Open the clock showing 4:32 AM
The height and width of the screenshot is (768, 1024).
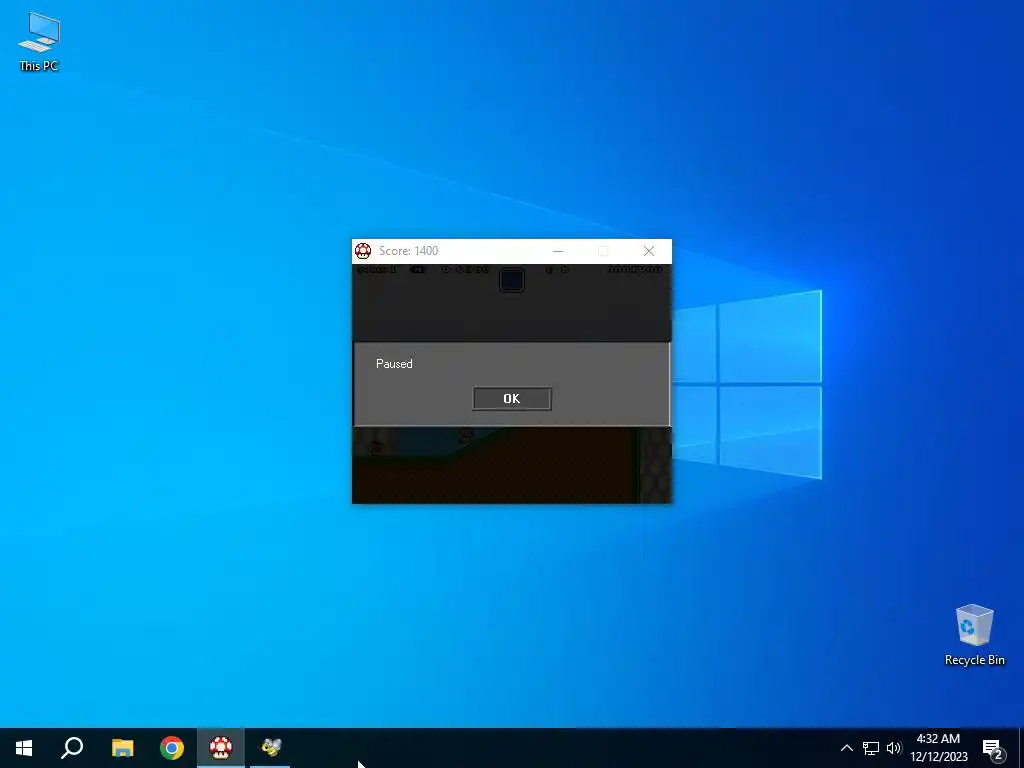pos(938,748)
